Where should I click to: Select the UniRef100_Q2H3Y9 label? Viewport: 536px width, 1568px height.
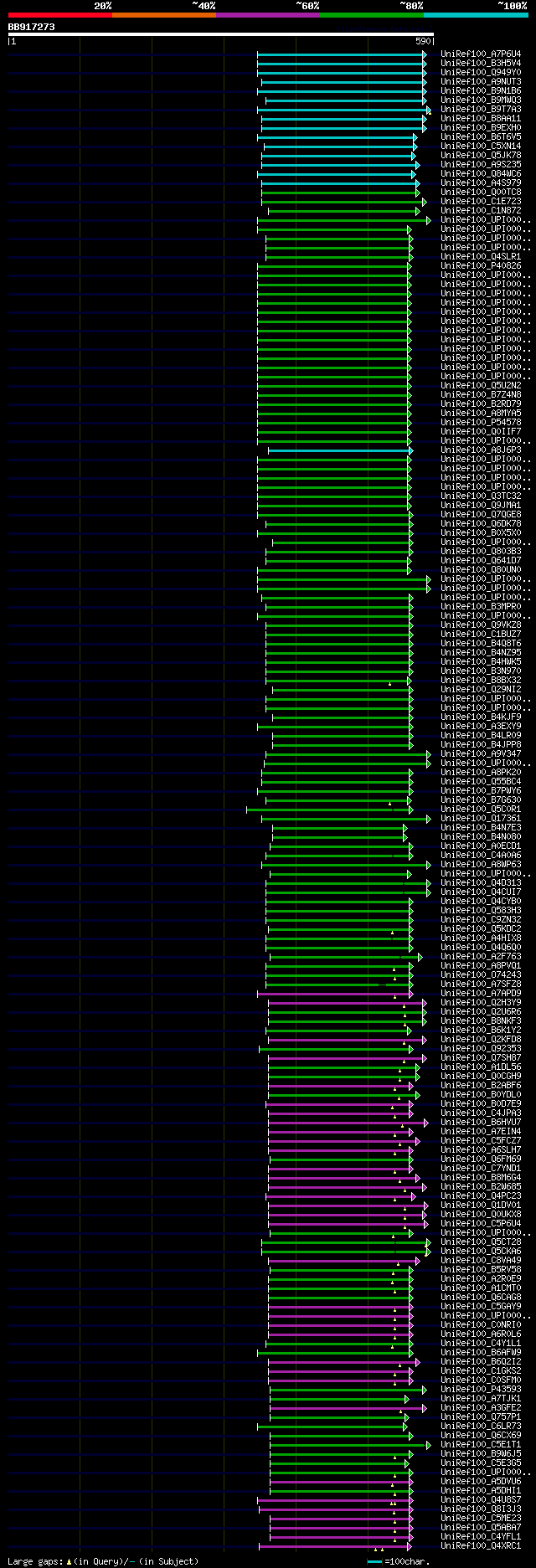pos(481,1003)
